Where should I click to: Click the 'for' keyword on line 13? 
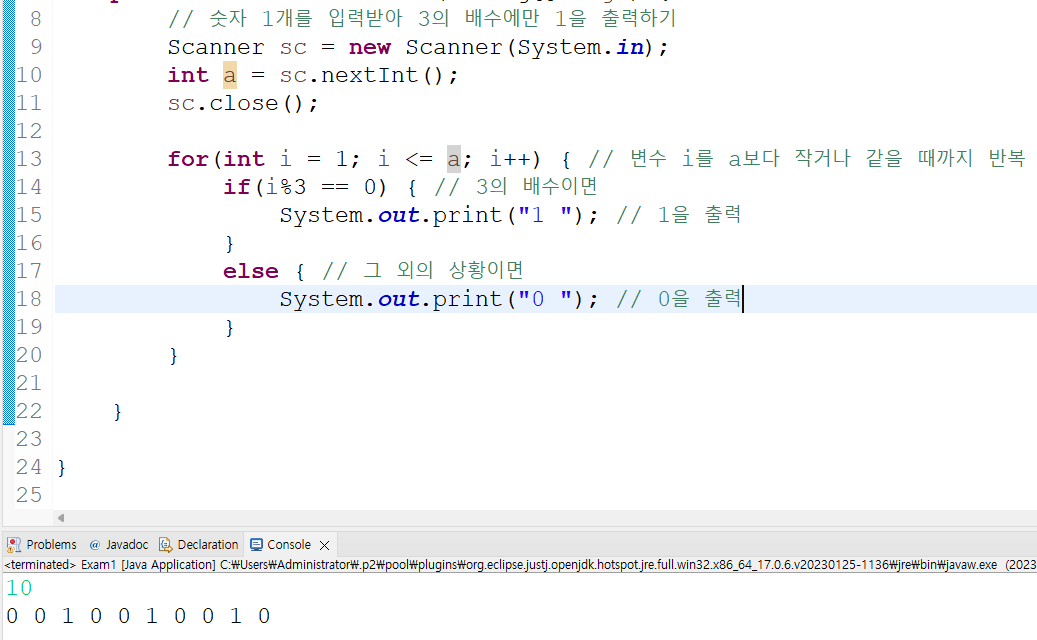(188, 159)
